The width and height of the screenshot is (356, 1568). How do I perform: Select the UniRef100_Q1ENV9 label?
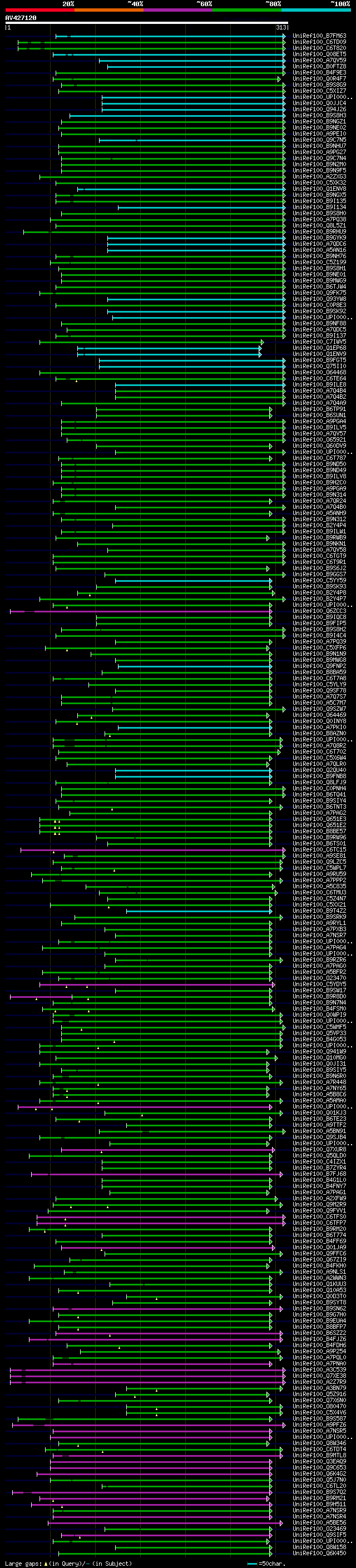319,354
